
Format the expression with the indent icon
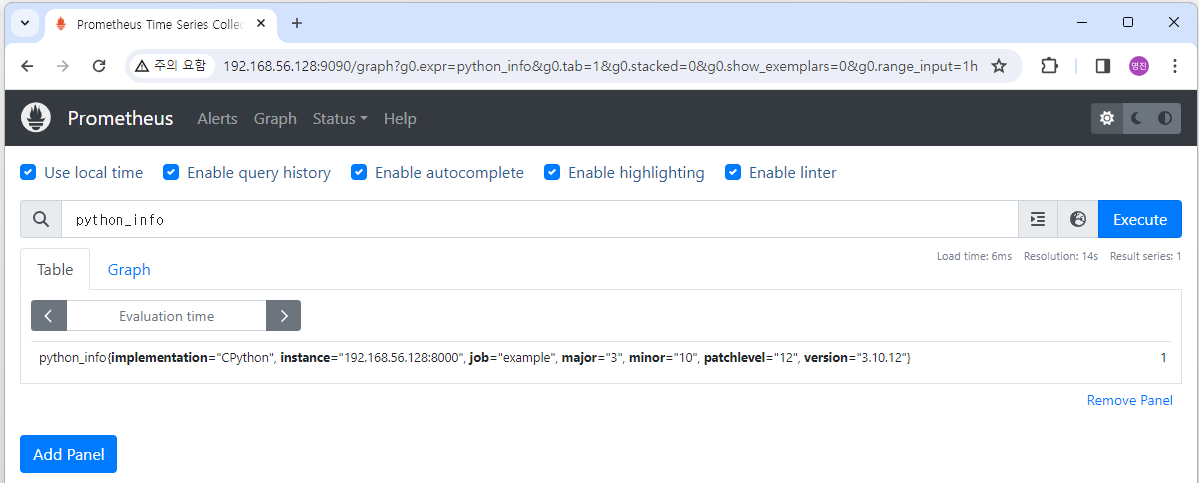pyautogui.click(x=1038, y=219)
